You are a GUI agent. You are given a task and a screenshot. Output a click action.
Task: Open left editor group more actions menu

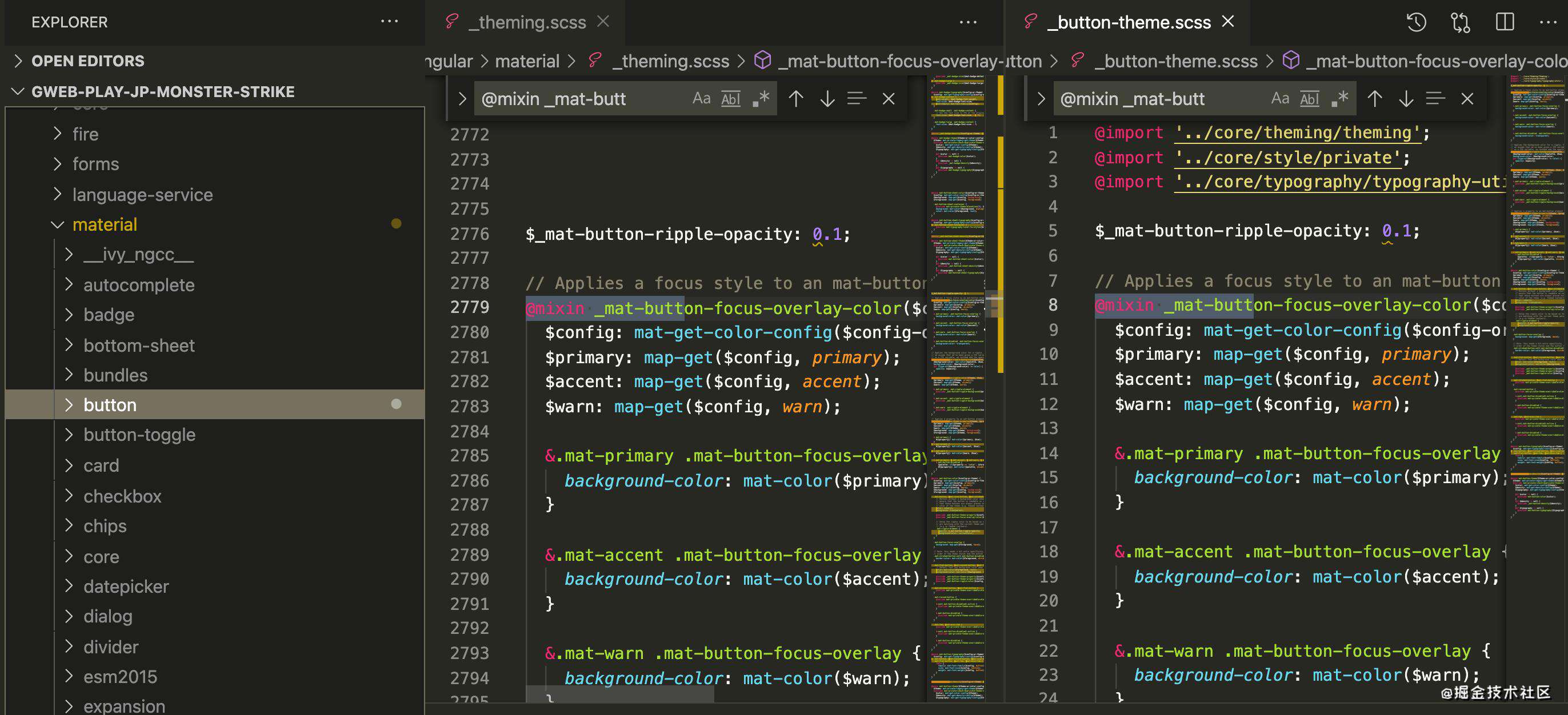(968, 22)
